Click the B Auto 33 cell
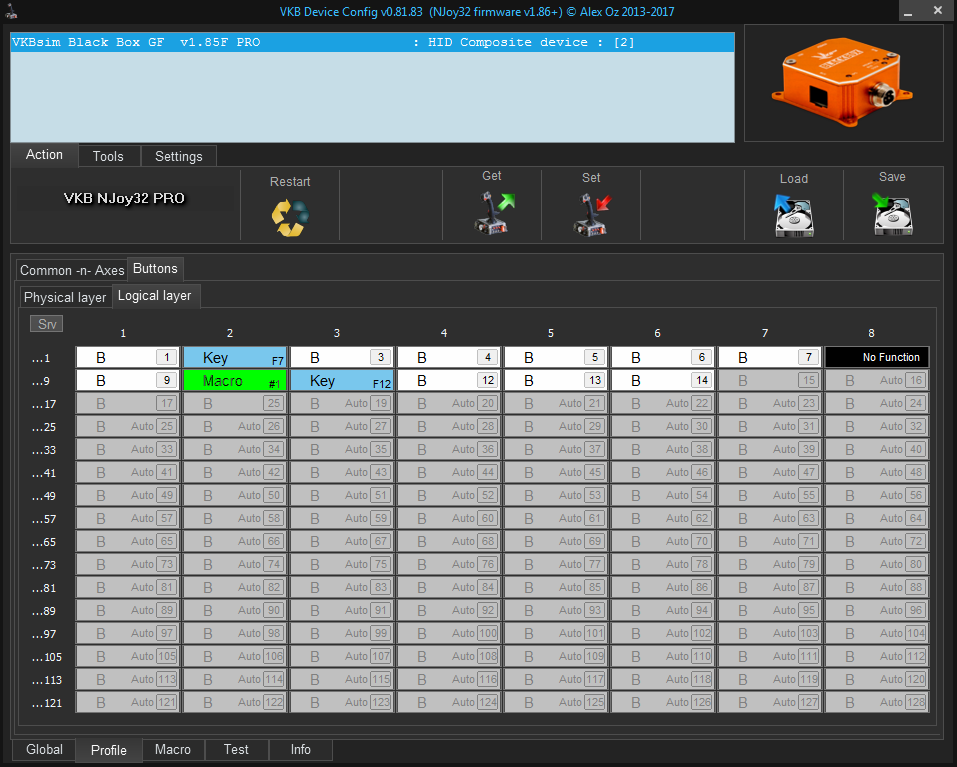 [128, 450]
